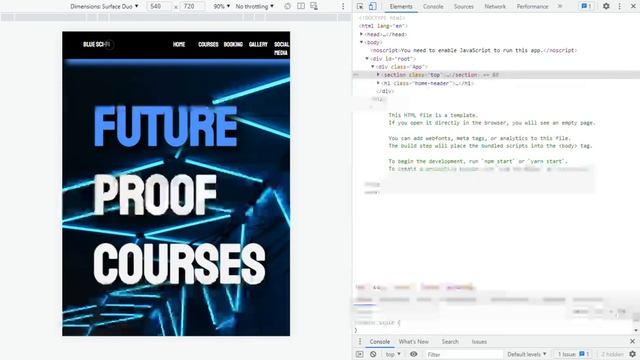Open Customize and control DevTools menu
The height and width of the screenshot is (360, 640).
pos(620,7)
